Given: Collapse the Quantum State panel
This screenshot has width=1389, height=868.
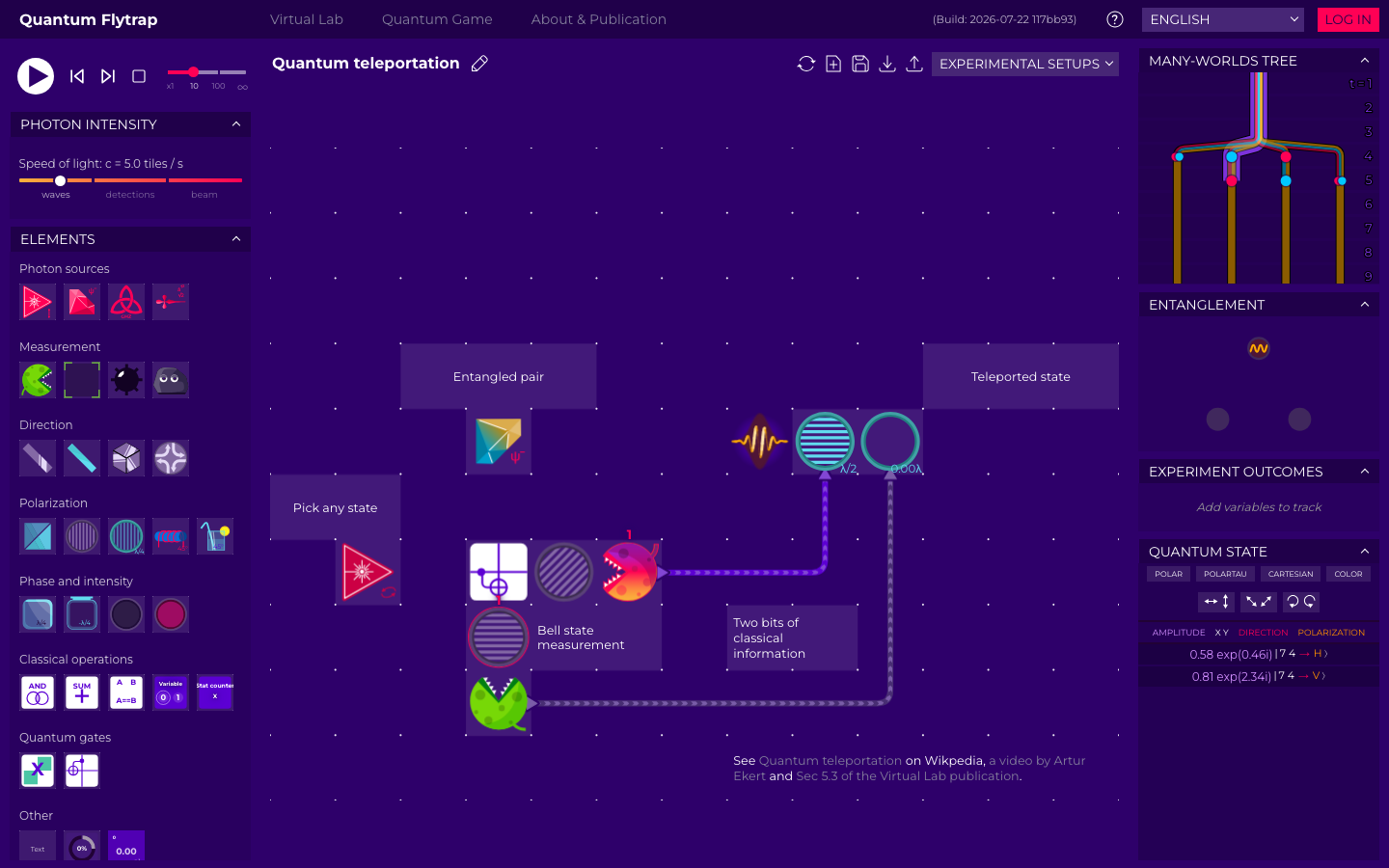Looking at the screenshot, I should 1365,552.
